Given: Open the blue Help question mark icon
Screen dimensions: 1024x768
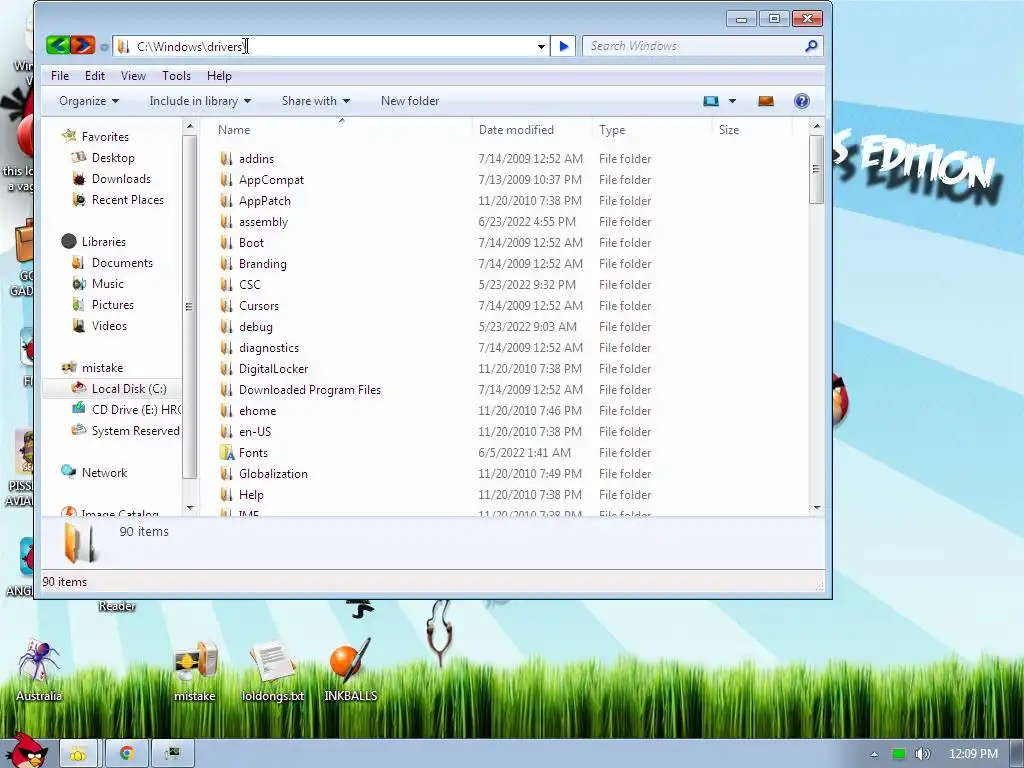Looking at the screenshot, I should coord(801,101).
